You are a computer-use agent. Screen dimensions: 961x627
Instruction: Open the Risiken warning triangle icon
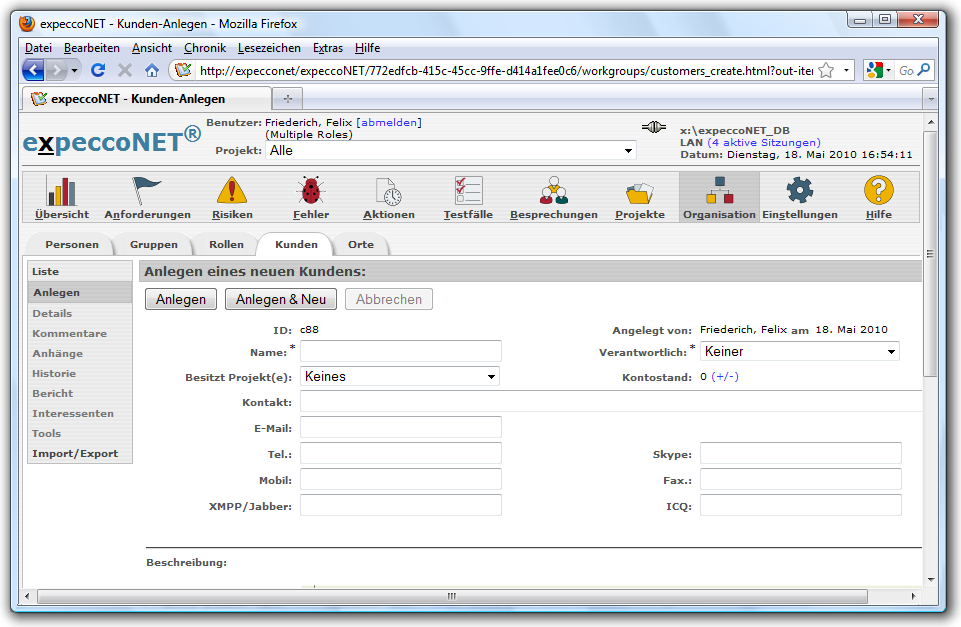(x=232, y=191)
